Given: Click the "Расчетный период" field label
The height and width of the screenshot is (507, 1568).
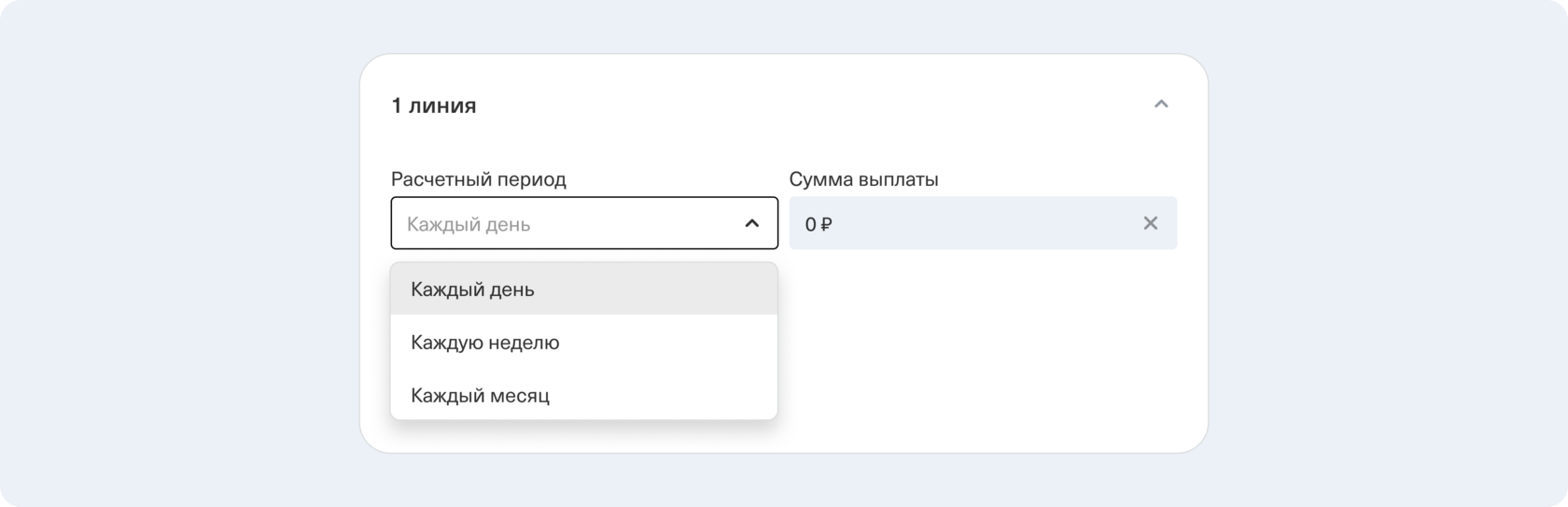Looking at the screenshot, I should tap(478, 179).
